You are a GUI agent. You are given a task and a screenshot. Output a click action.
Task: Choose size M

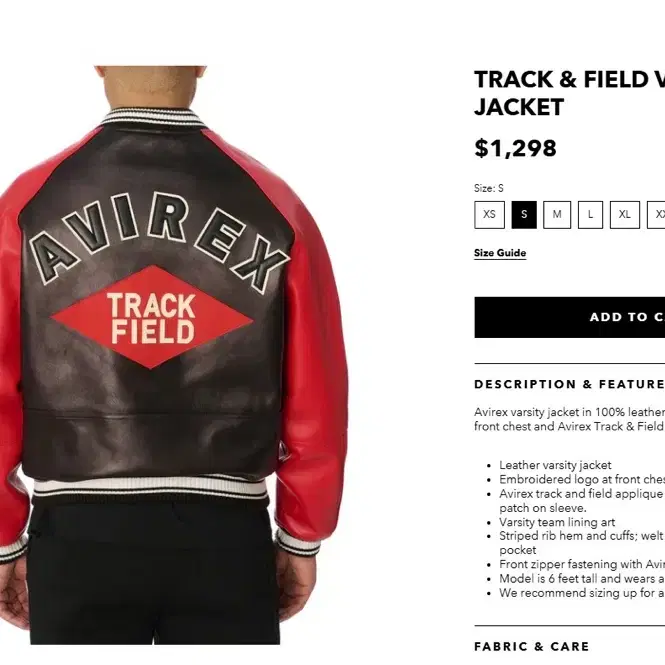click(x=557, y=215)
